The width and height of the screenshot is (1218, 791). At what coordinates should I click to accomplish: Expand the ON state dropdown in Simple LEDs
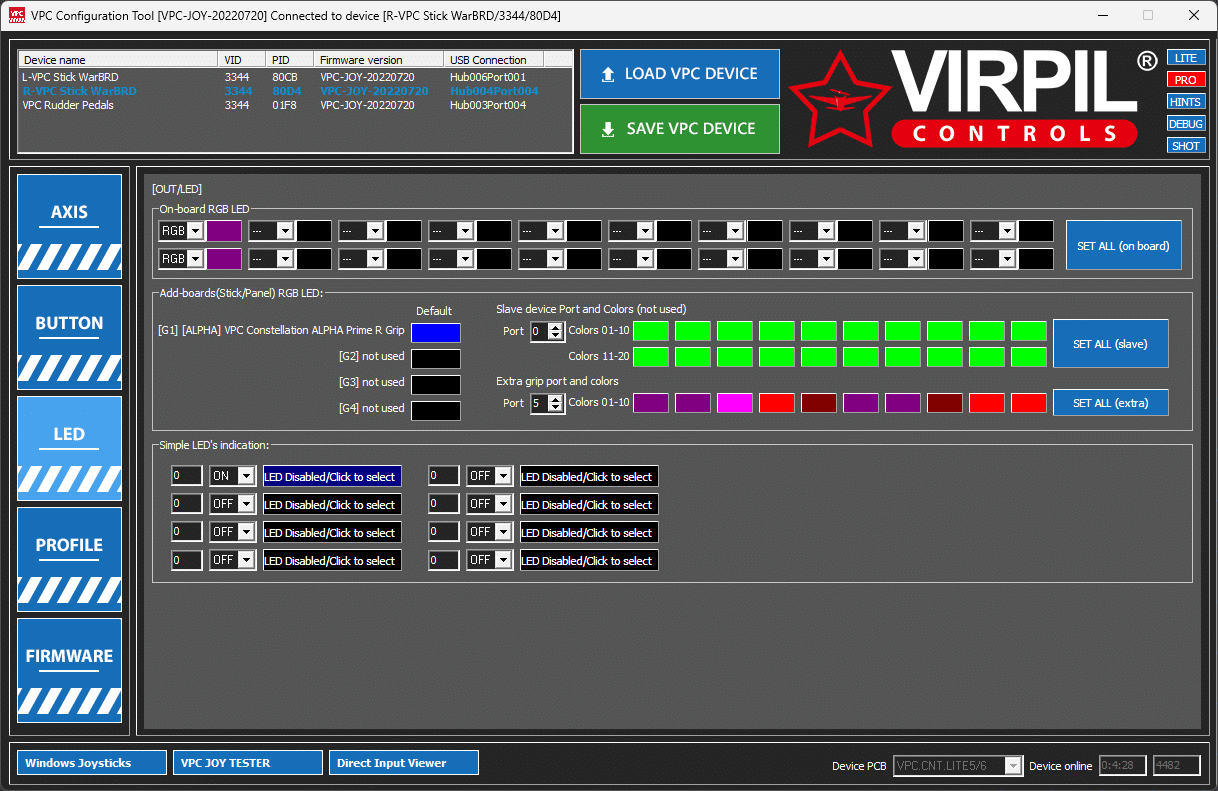(247, 477)
